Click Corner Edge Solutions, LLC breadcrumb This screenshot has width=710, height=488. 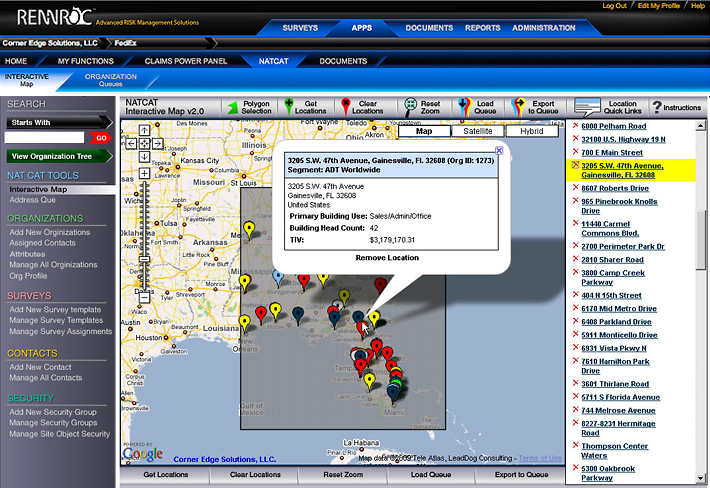click(50, 43)
